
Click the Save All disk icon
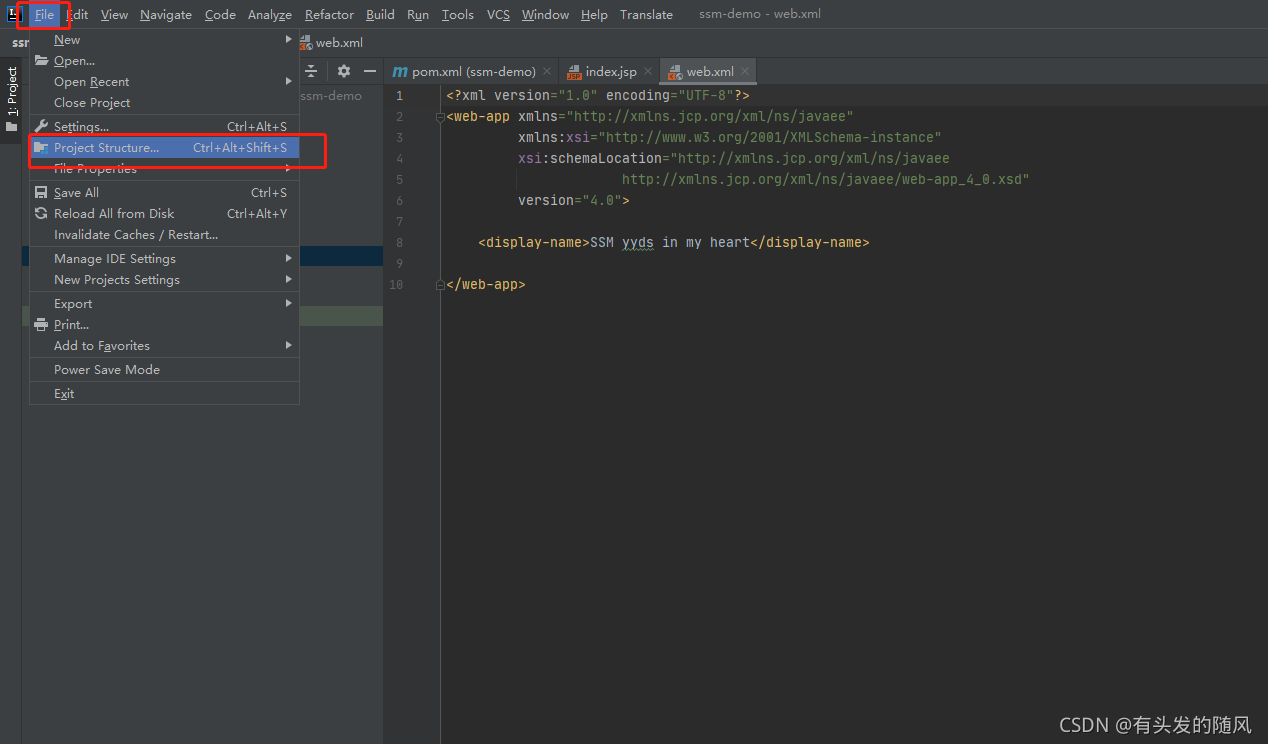(x=41, y=193)
